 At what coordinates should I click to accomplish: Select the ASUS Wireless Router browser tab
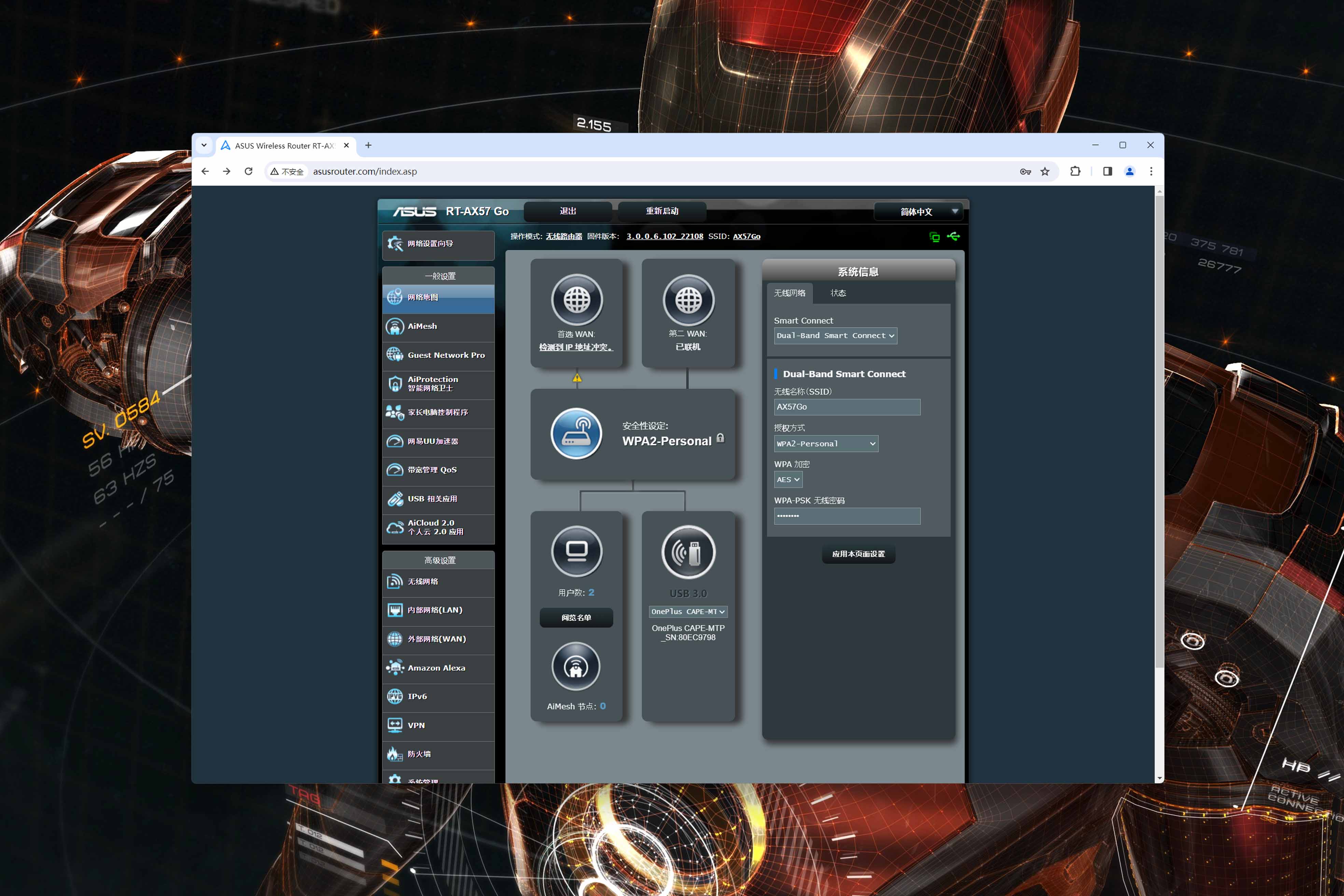pos(286,146)
